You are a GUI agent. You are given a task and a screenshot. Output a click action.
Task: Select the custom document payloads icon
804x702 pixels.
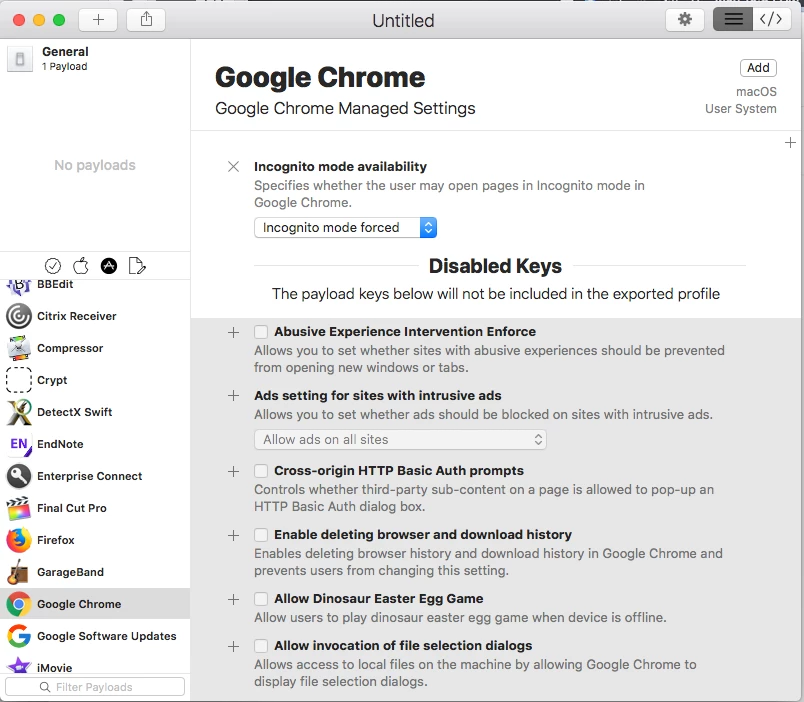click(x=137, y=266)
